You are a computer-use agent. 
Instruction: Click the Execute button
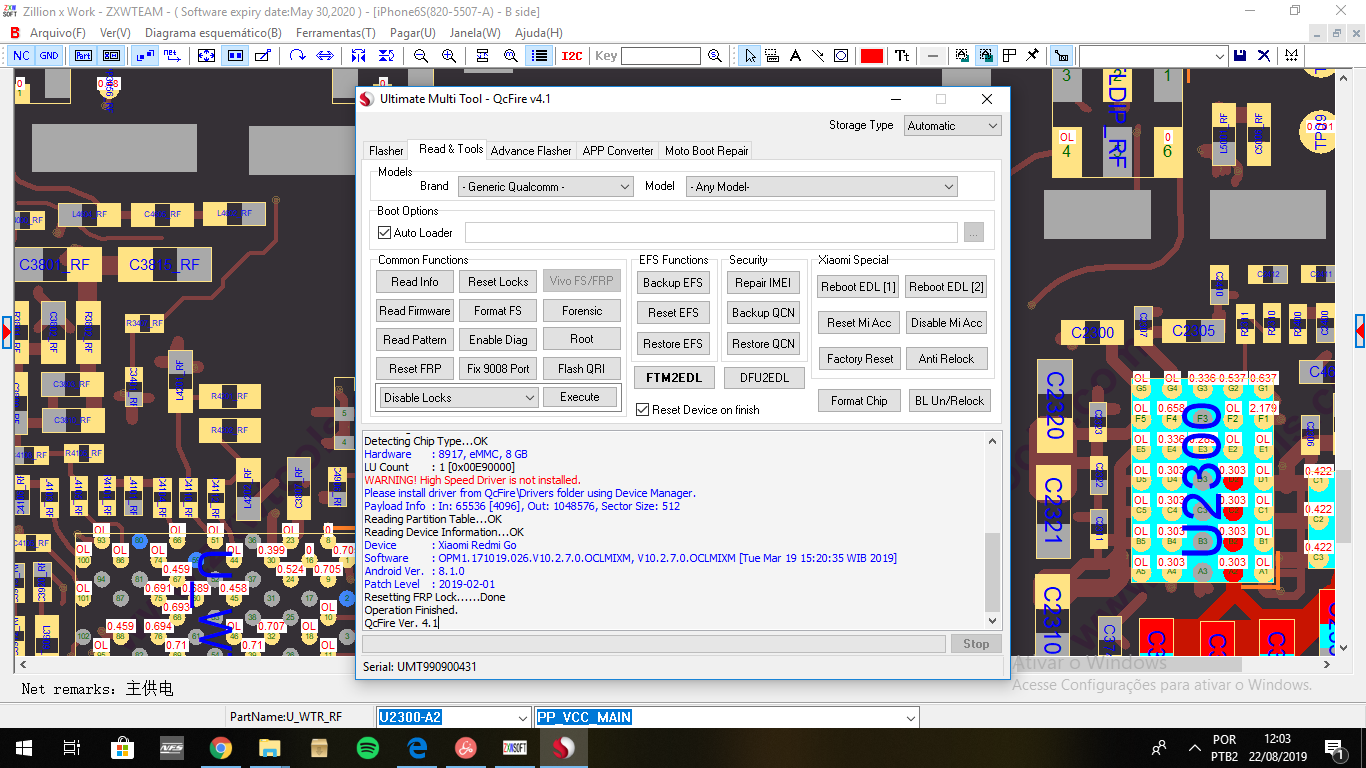(580, 398)
